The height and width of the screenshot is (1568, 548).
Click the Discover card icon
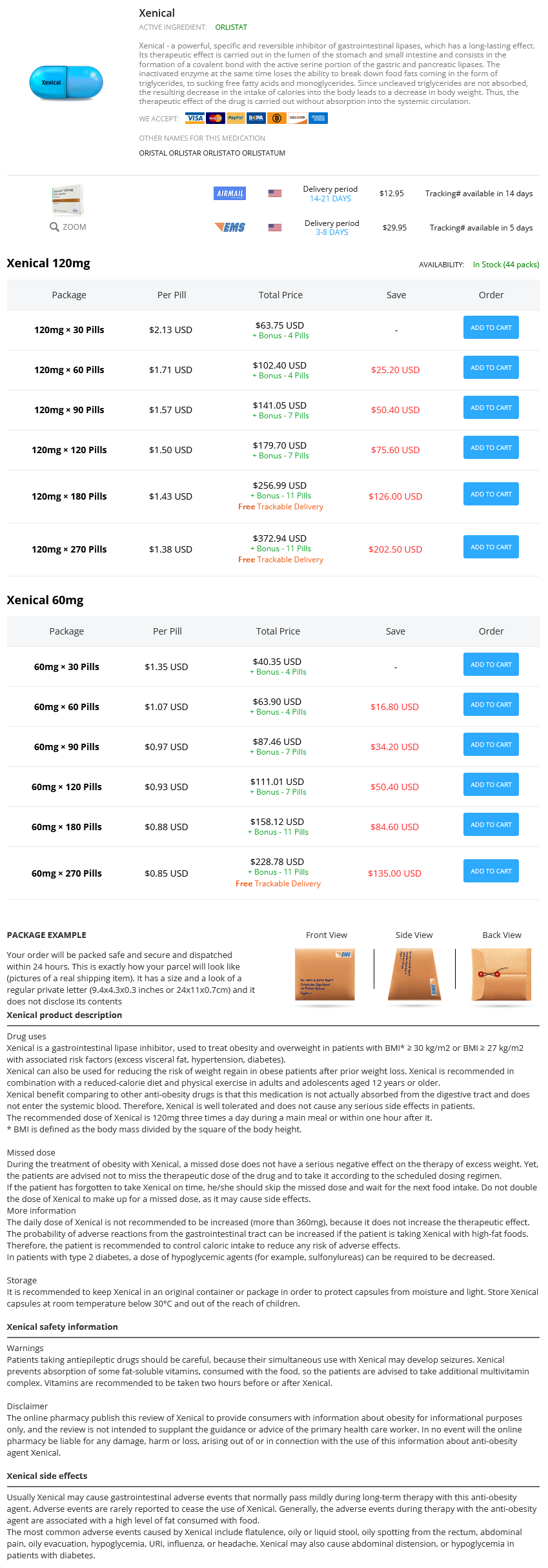point(298,118)
